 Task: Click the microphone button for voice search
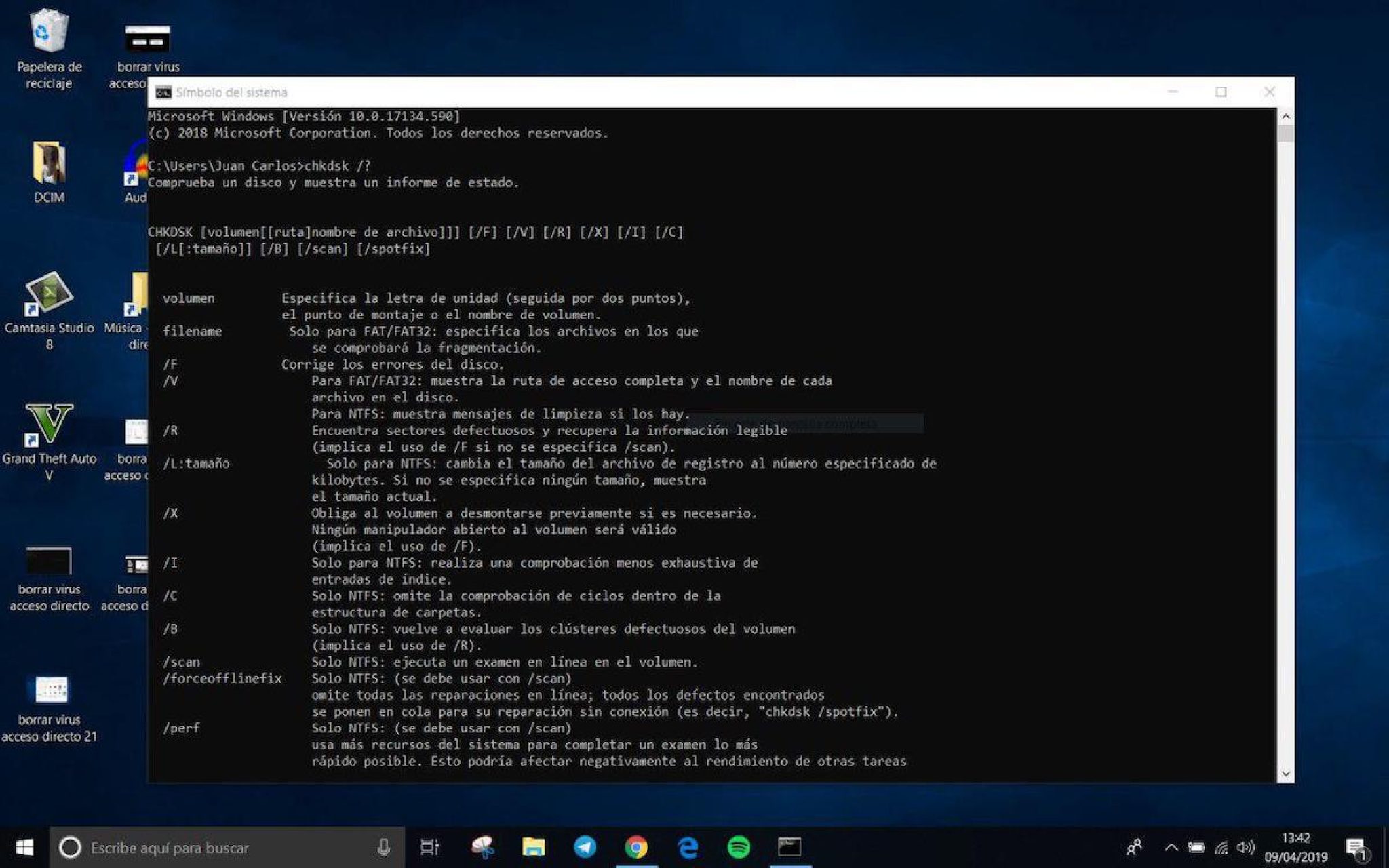click(384, 847)
